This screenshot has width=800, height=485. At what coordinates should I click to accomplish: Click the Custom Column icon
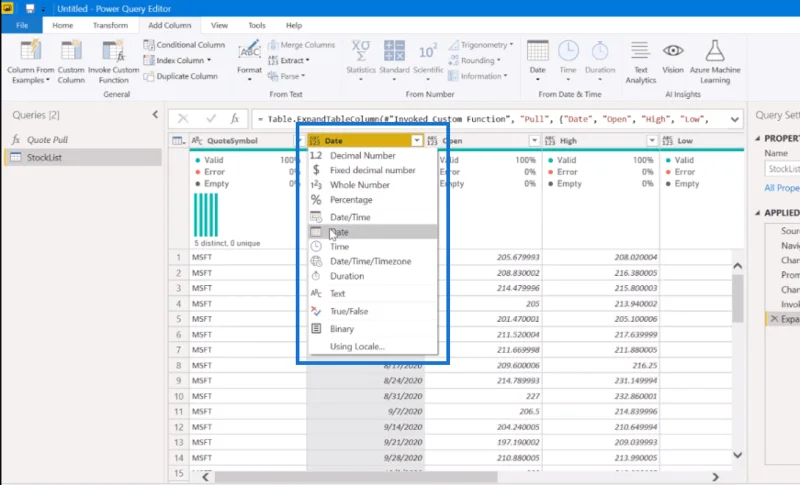click(71, 51)
